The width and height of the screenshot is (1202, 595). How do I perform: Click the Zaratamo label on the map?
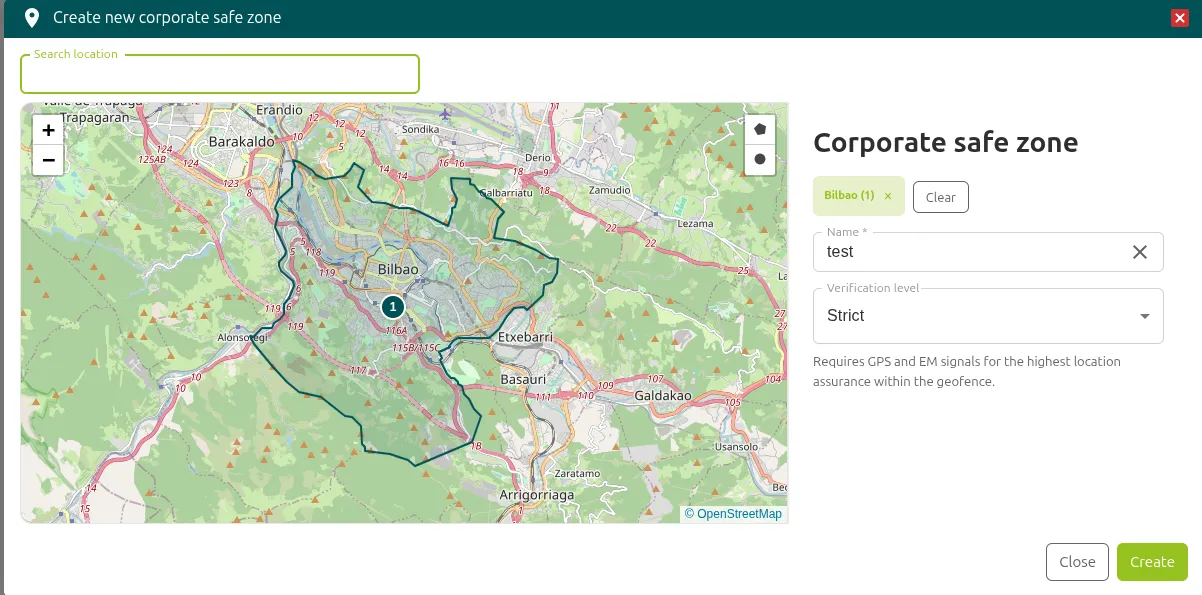(x=577, y=473)
